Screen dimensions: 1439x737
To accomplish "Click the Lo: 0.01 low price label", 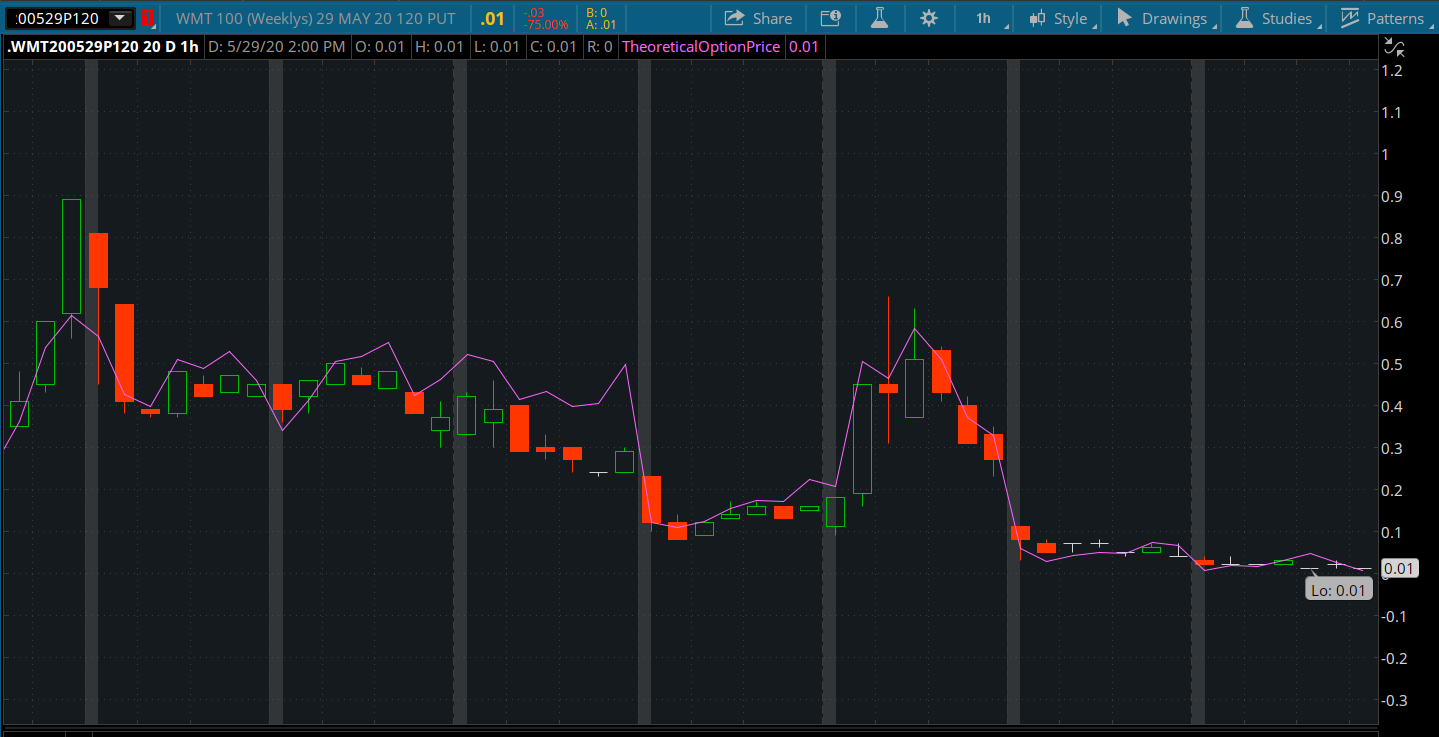I will (1338, 590).
